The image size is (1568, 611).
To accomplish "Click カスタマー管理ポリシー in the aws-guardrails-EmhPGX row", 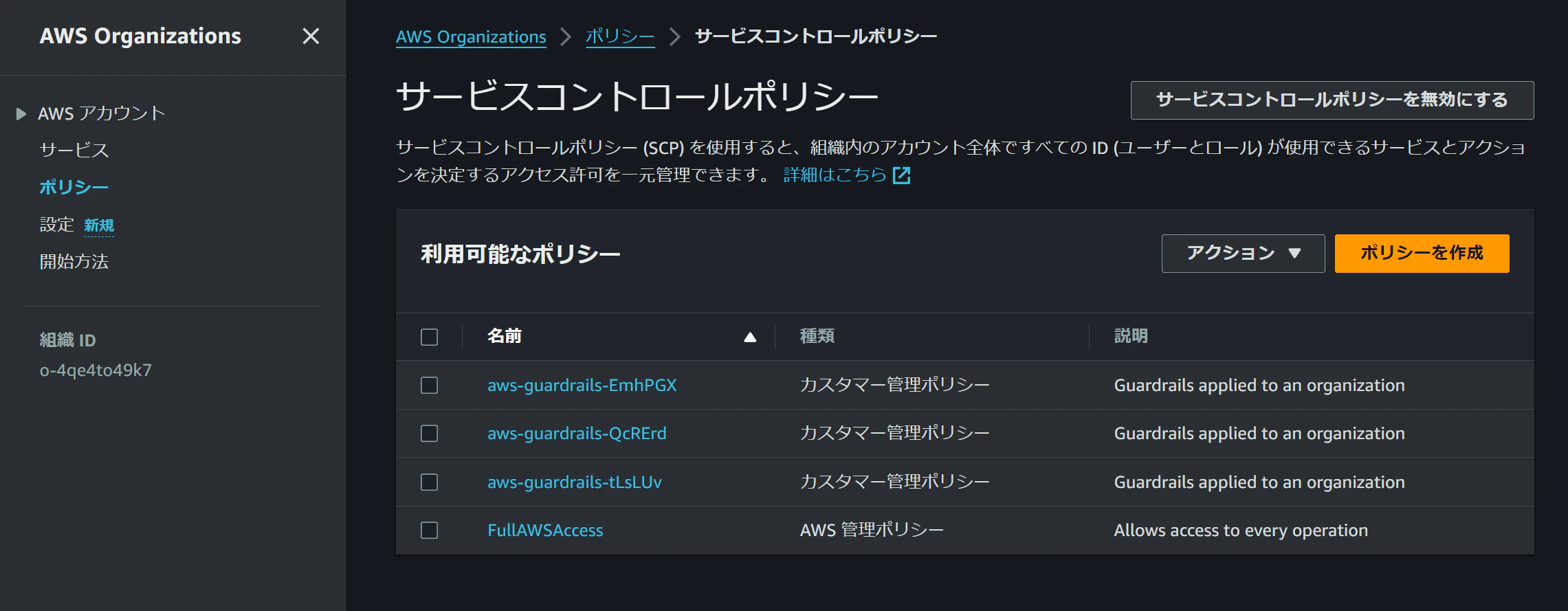I will 894,385.
